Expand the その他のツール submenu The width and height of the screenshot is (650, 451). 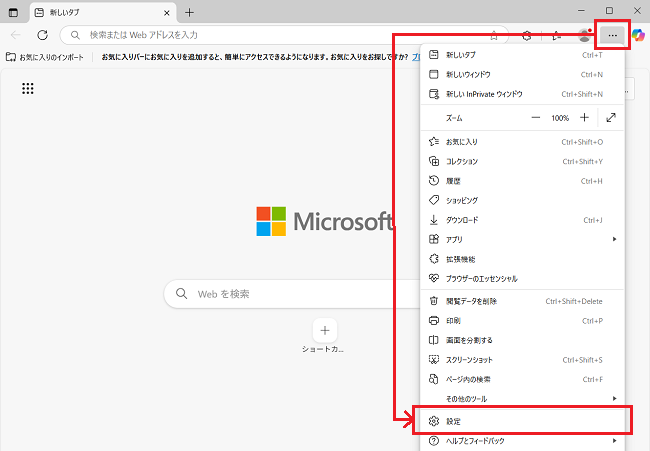click(520, 398)
